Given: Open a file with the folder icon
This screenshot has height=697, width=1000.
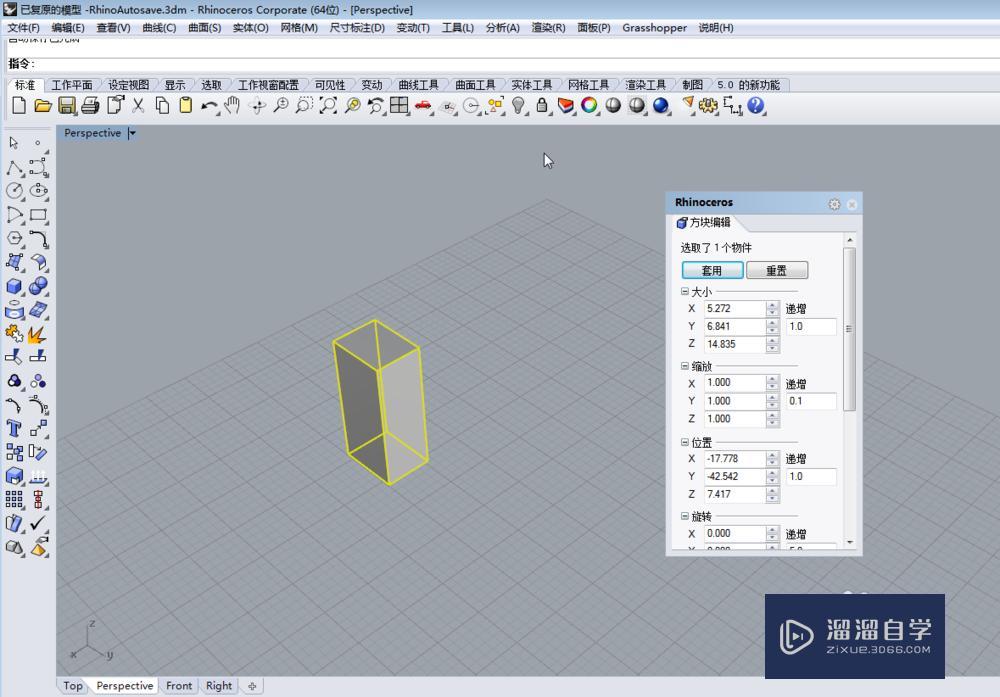Looking at the screenshot, I should click(x=43, y=105).
